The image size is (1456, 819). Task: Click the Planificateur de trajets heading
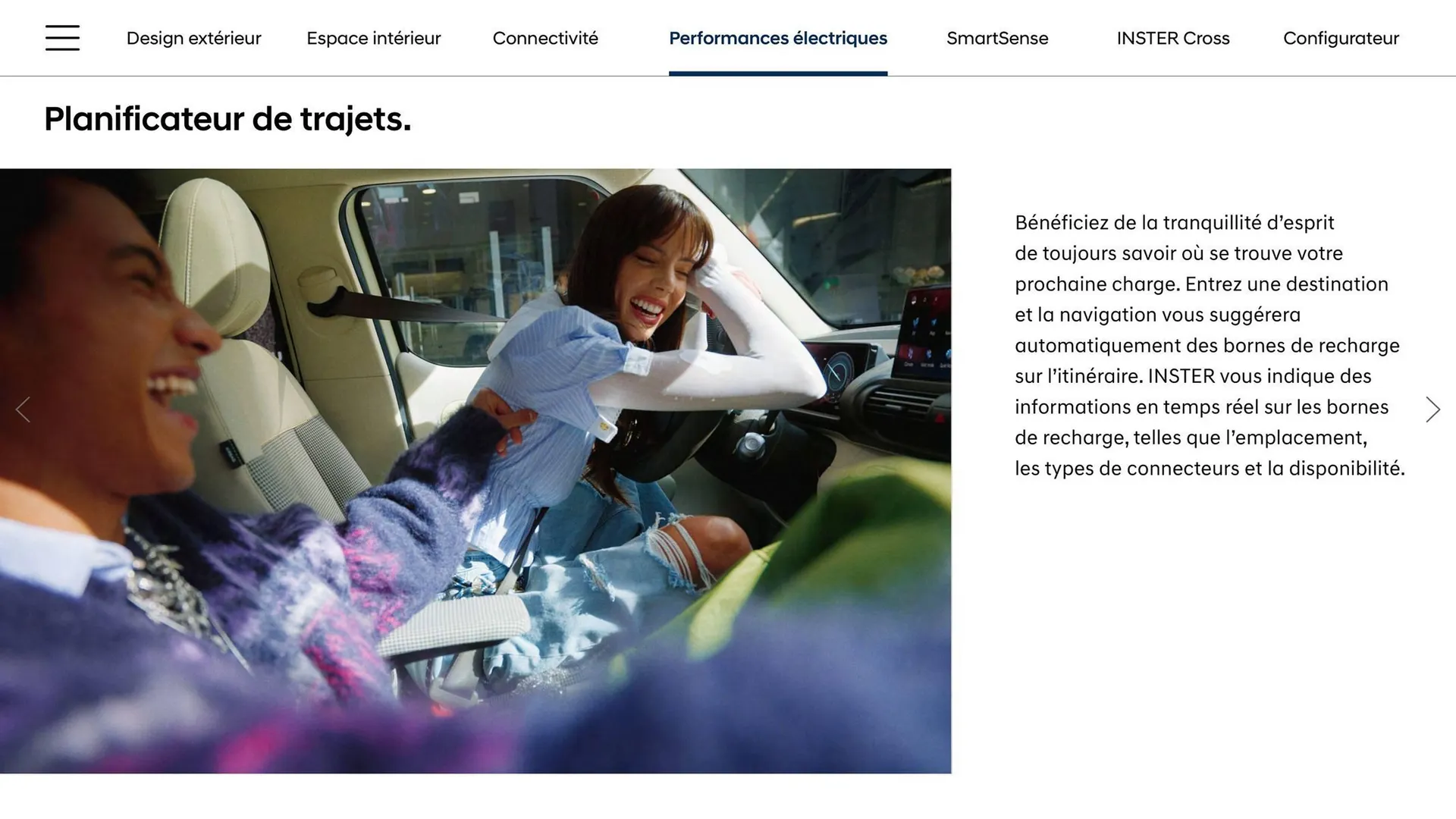227,119
